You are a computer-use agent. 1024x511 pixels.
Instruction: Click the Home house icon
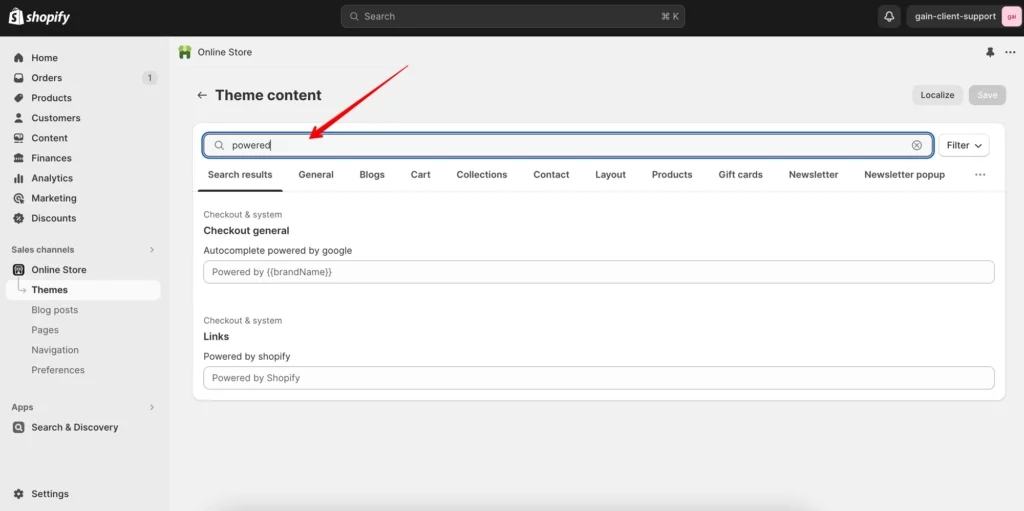coord(18,58)
